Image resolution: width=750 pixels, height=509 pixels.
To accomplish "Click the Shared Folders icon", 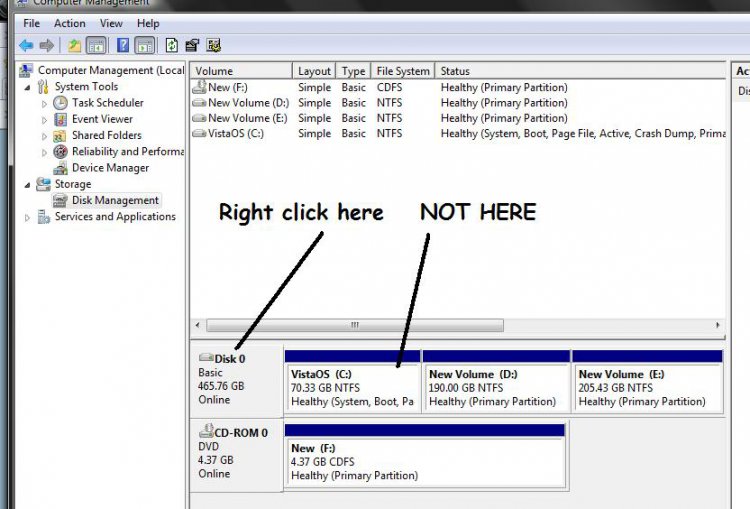I will tap(60, 136).
